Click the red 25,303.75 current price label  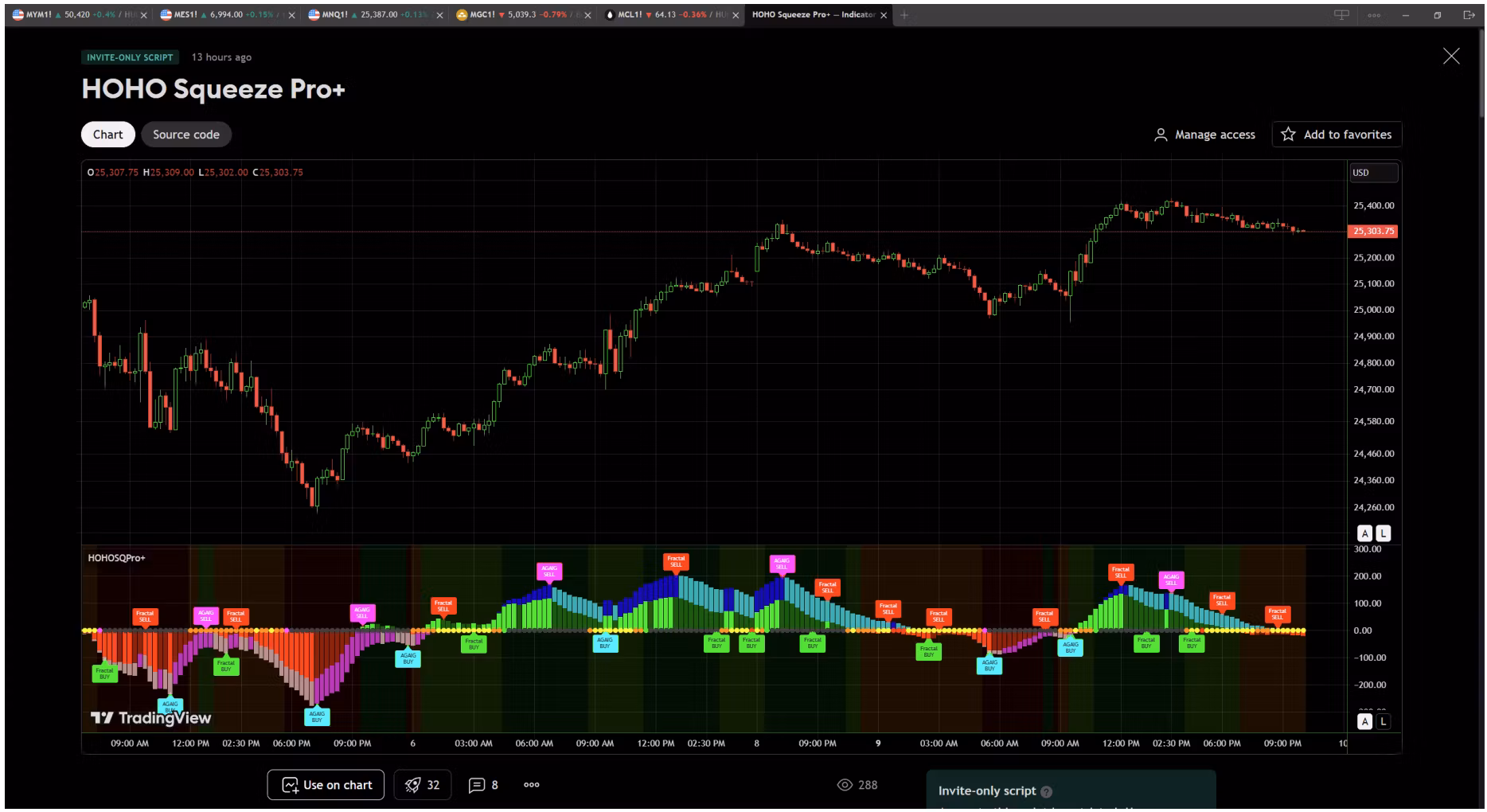(x=1372, y=232)
